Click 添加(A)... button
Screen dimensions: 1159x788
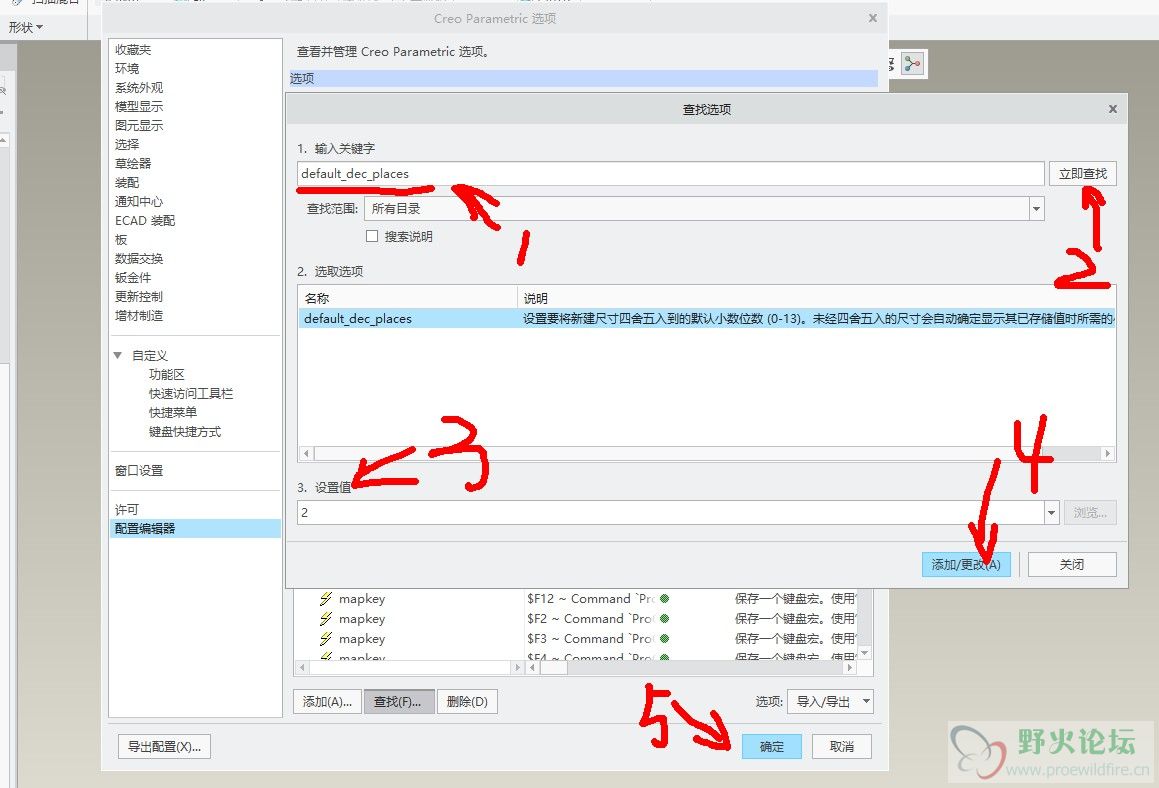pos(327,701)
